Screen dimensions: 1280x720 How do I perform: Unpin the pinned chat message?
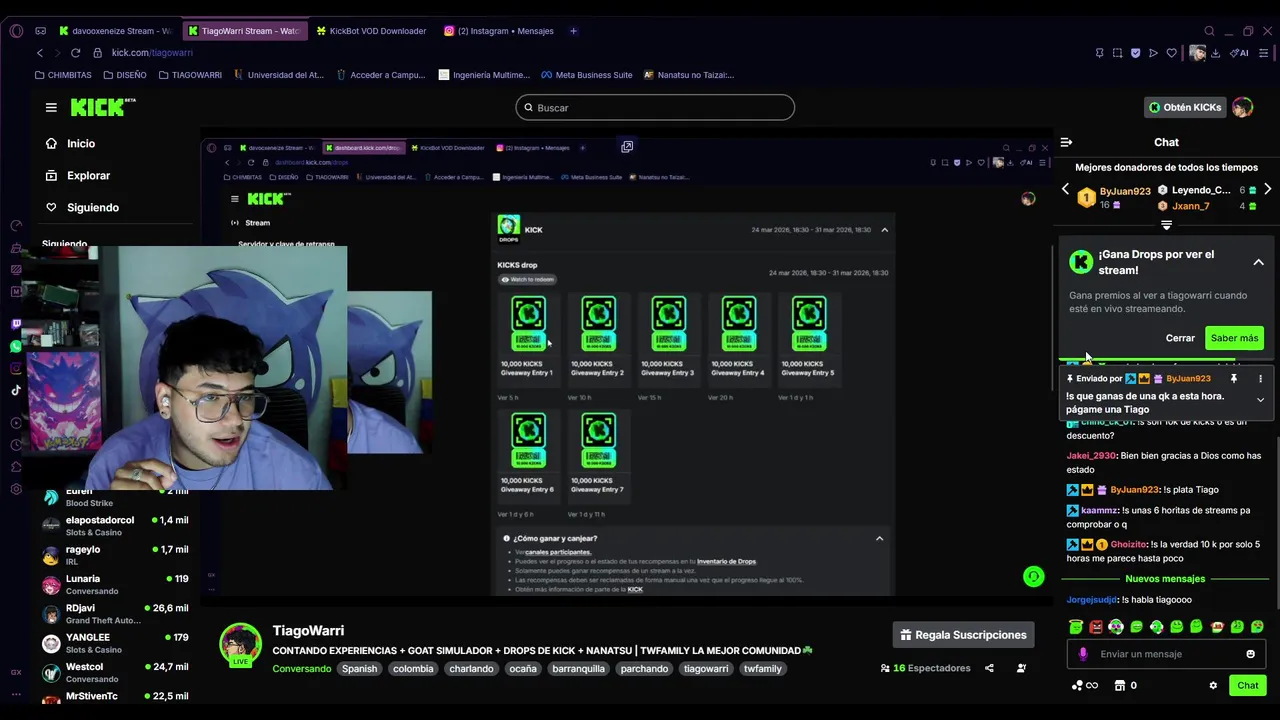(x=1233, y=379)
